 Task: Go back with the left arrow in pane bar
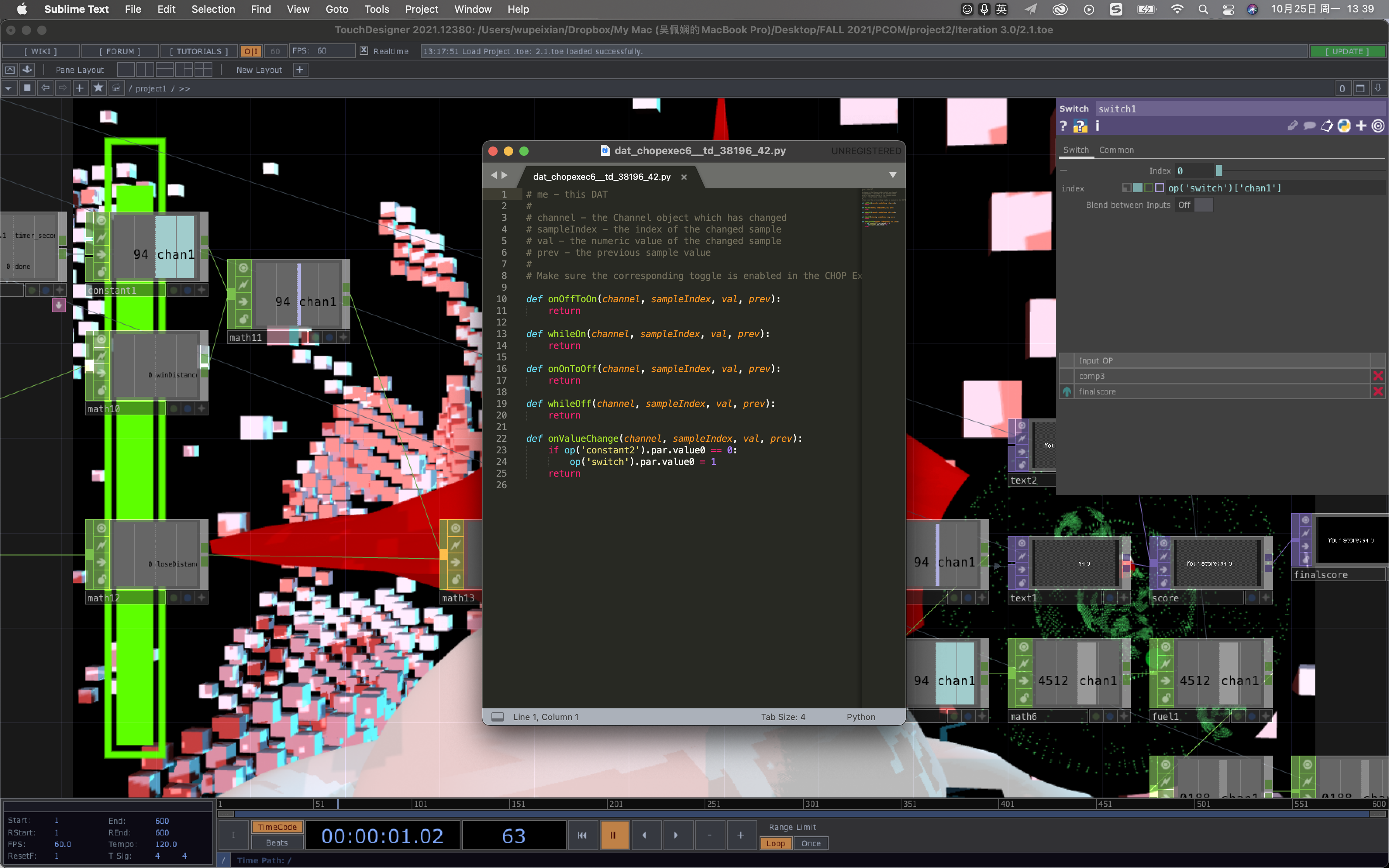[x=45, y=88]
